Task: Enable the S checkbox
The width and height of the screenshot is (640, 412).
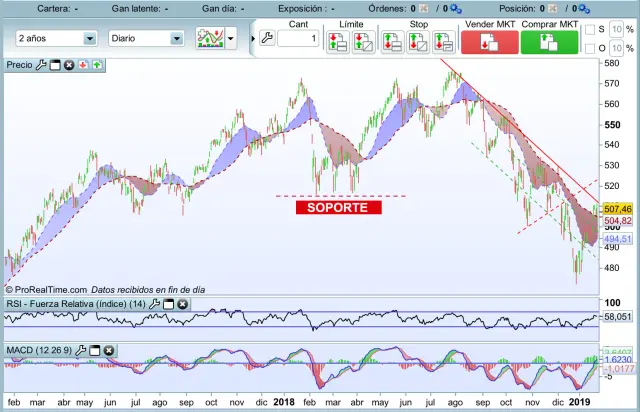Action: click(x=589, y=30)
